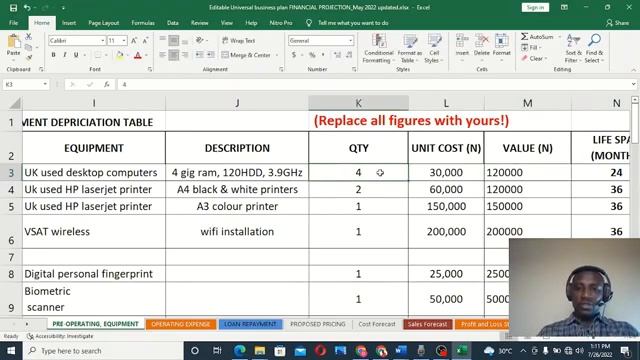
Task: Expand the formula bar chevron
Action: click(x=633, y=84)
